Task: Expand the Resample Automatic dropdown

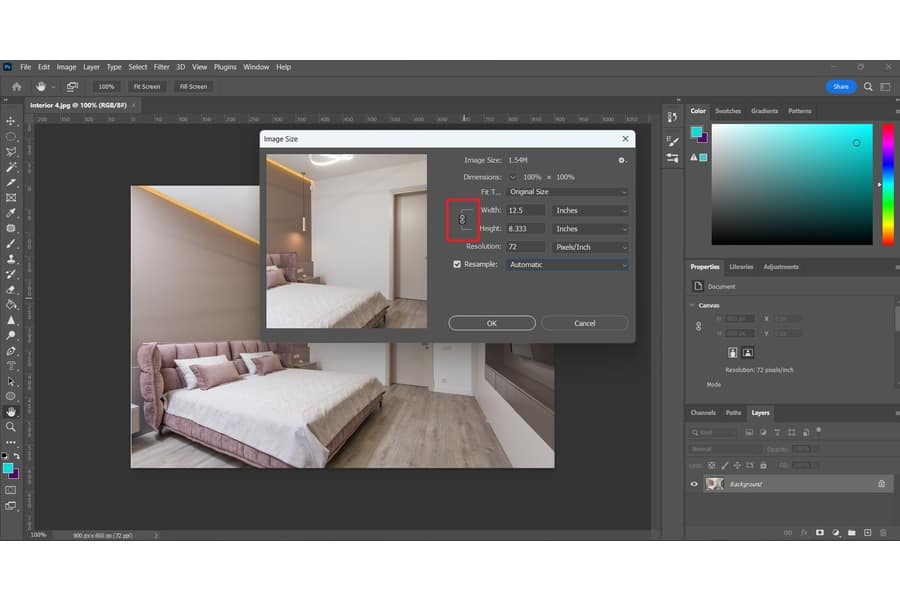Action: pyautogui.click(x=567, y=265)
